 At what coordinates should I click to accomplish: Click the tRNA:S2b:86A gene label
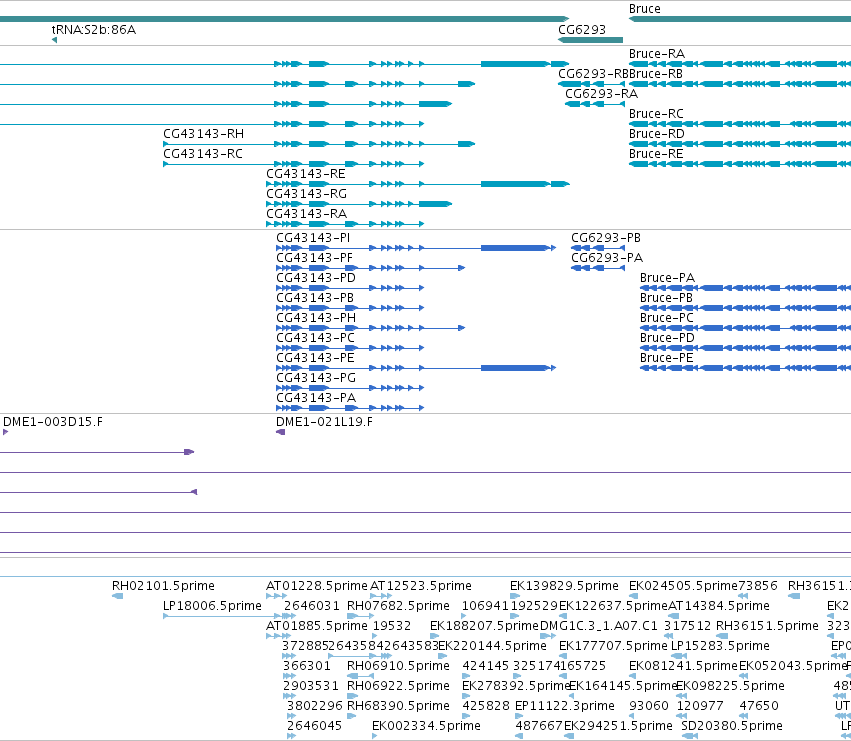click(93, 30)
